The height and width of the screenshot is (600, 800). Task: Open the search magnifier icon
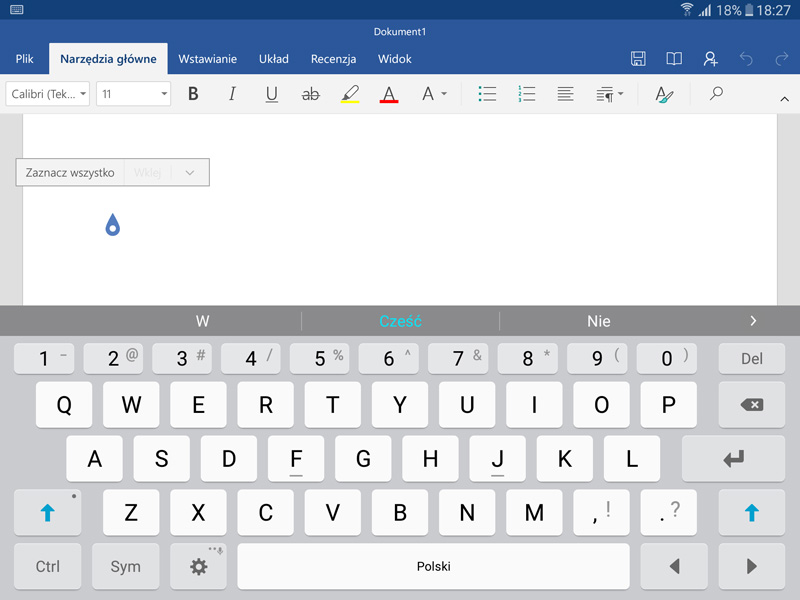point(716,94)
